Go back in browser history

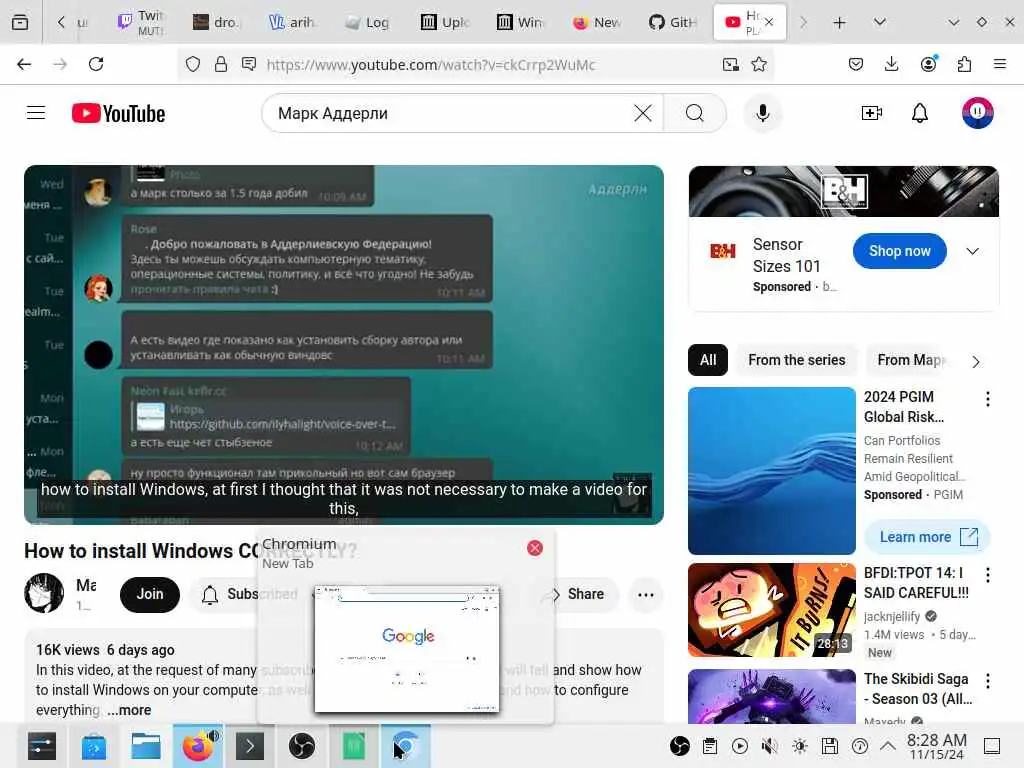coord(24,64)
